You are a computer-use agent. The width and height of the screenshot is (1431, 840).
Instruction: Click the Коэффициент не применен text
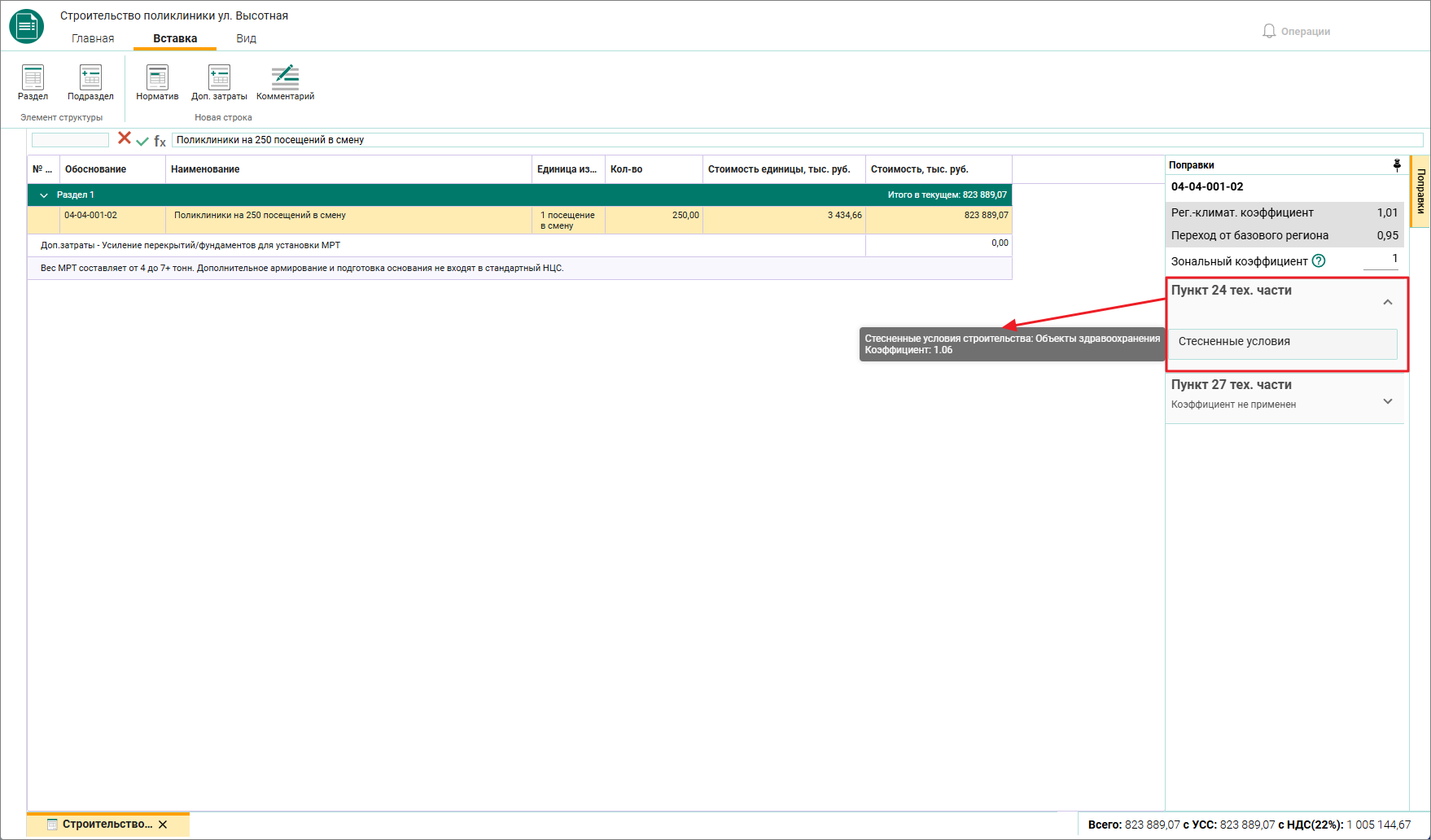pos(1233,405)
